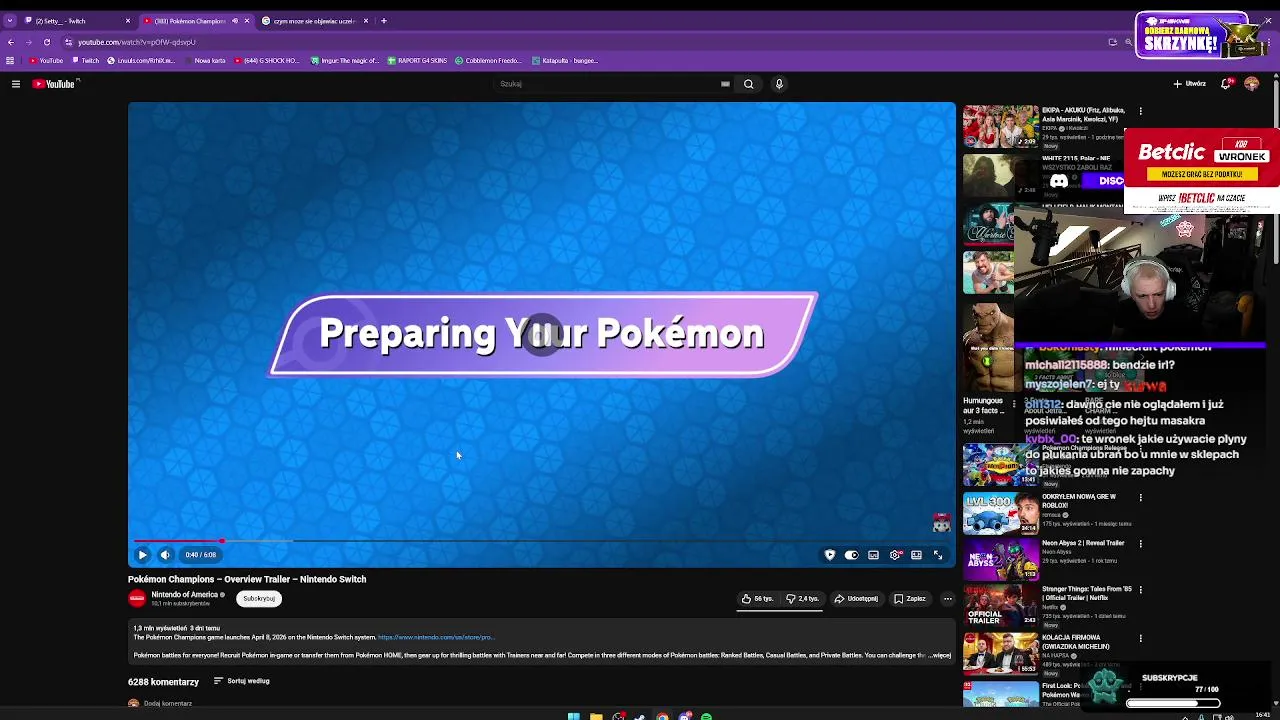
Task: Open options for EKIPA - AKUKU video
Action: coord(1140,111)
